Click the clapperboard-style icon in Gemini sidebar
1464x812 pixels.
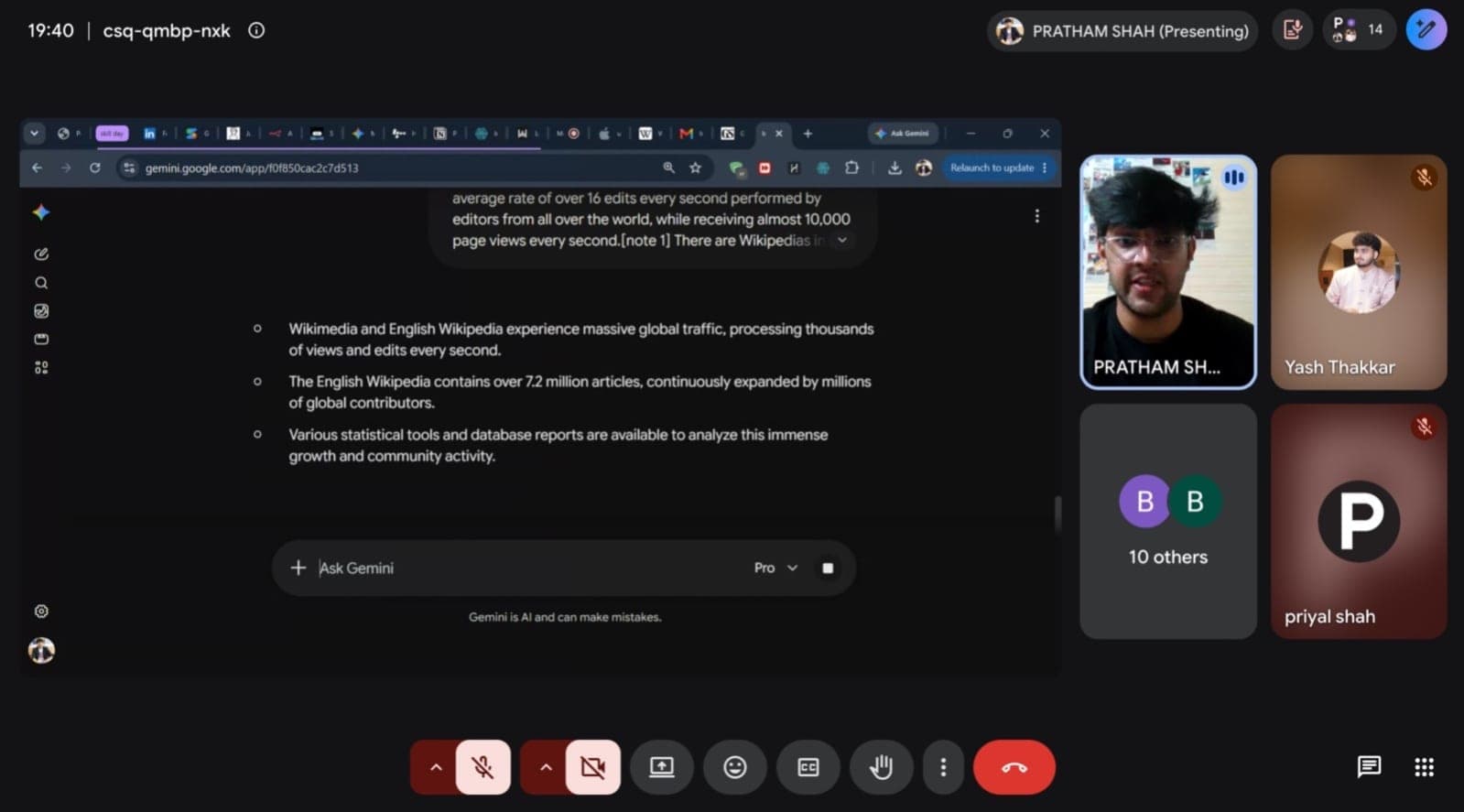(41, 339)
